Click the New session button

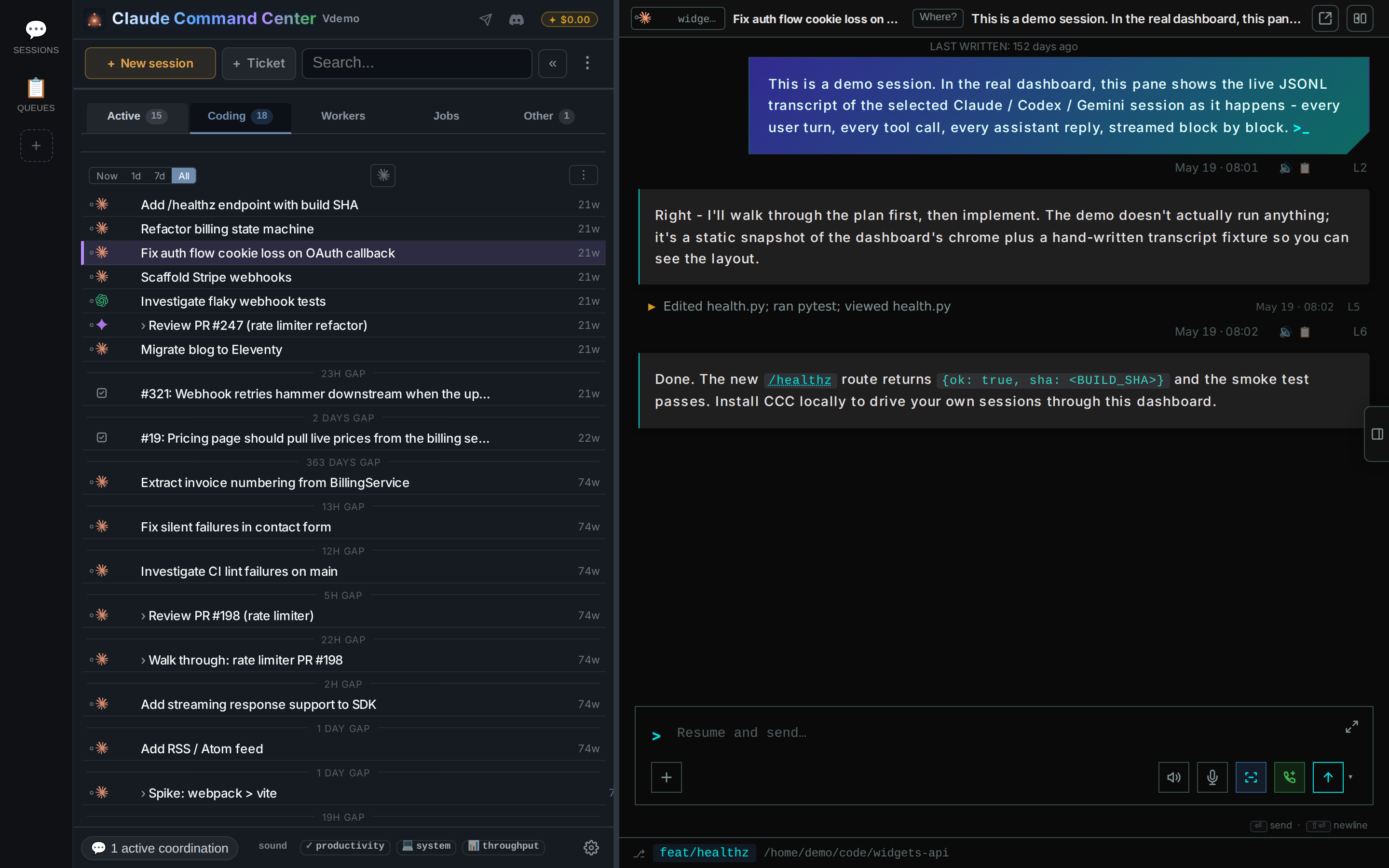click(150, 63)
